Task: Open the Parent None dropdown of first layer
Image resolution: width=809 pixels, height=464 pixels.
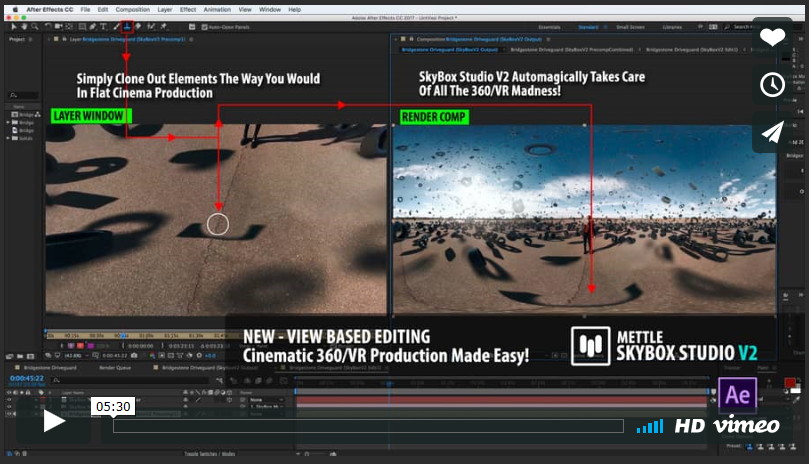Action: tap(266, 399)
